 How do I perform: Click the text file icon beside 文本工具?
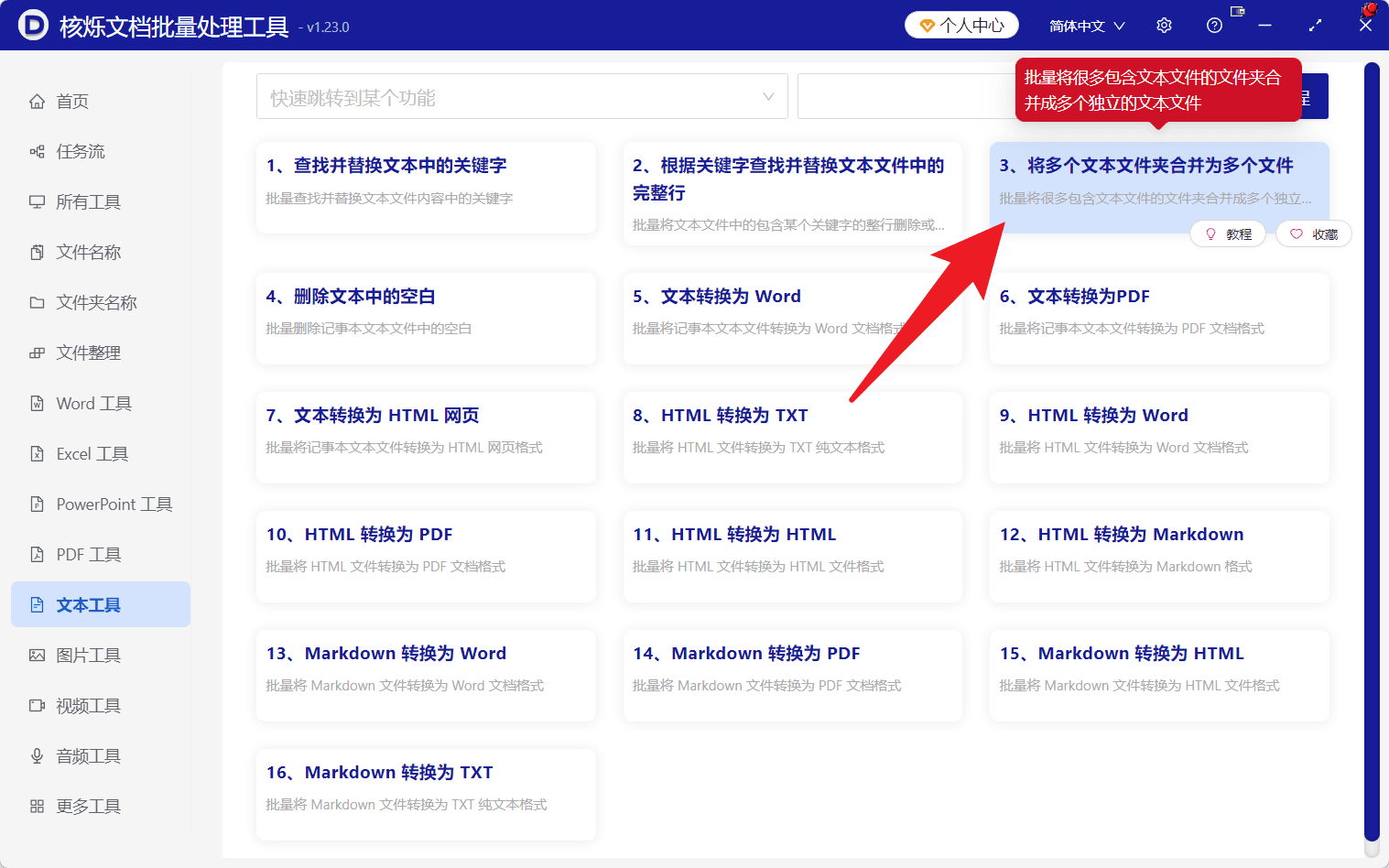coord(37,605)
